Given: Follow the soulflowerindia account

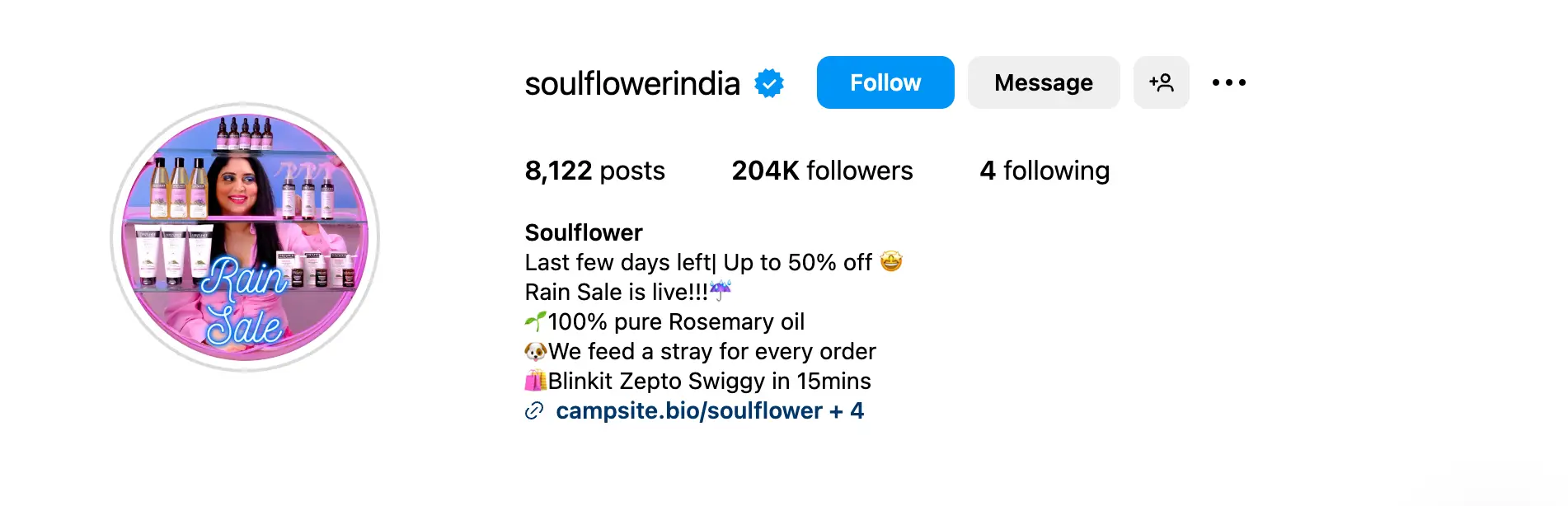Looking at the screenshot, I should point(885,82).
